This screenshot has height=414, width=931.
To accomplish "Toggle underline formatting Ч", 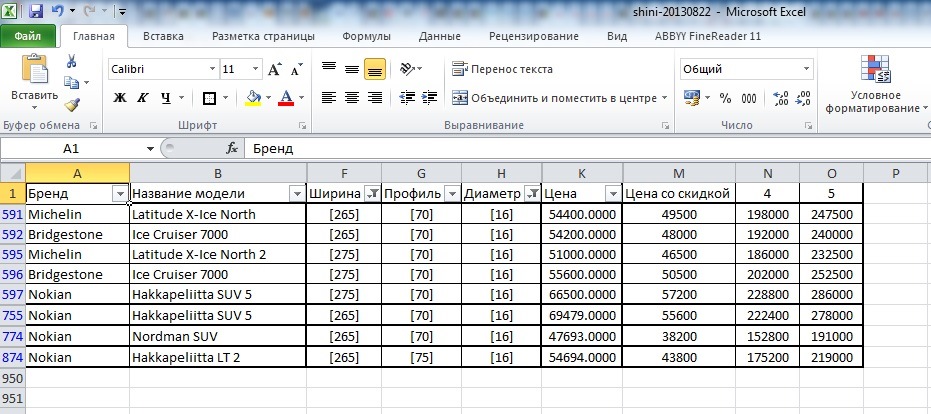I will point(166,98).
